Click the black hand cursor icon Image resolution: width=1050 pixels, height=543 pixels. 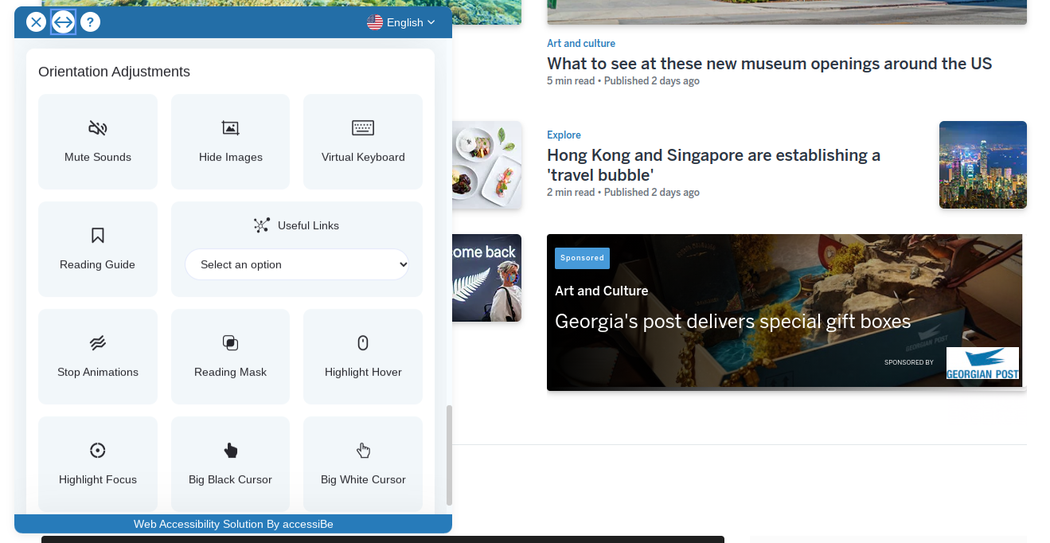click(x=230, y=451)
